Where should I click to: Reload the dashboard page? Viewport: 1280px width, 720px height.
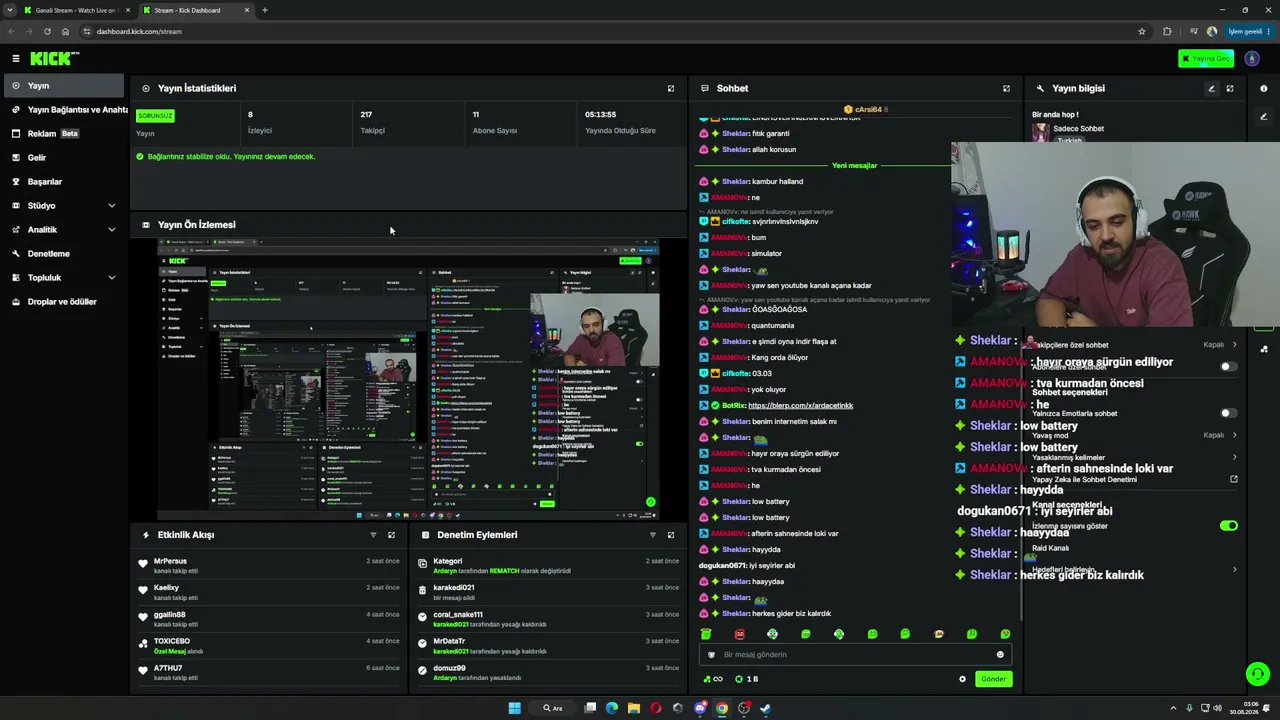pyautogui.click(x=47, y=31)
